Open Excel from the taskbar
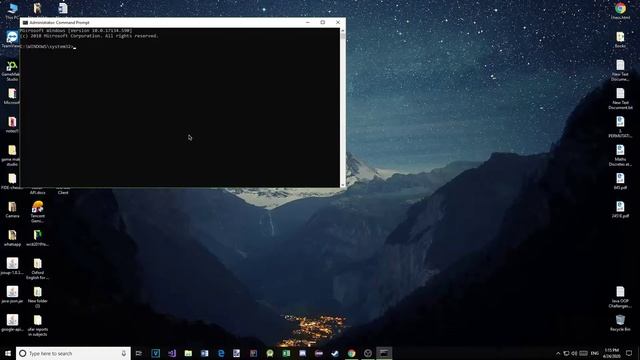 286,353
